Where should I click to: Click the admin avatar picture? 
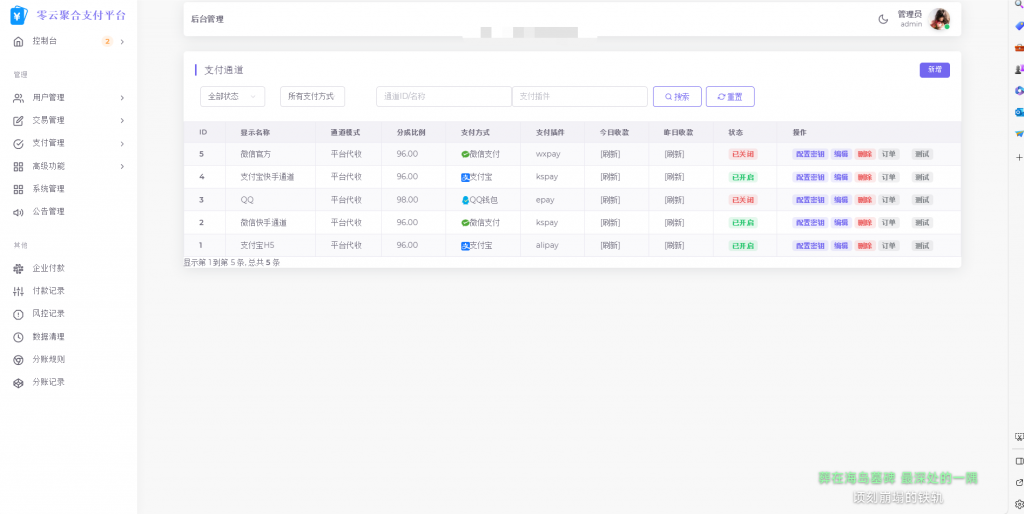click(x=939, y=19)
